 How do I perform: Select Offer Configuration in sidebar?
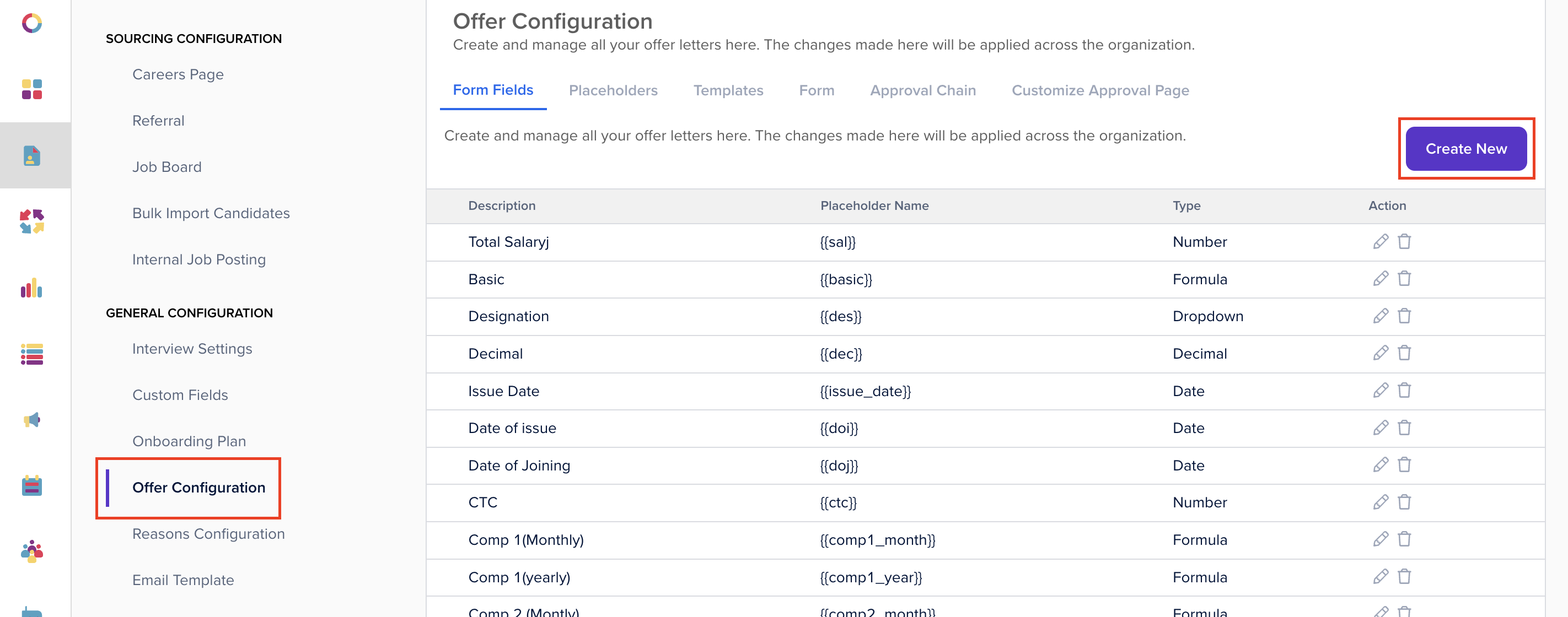(x=198, y=488)
